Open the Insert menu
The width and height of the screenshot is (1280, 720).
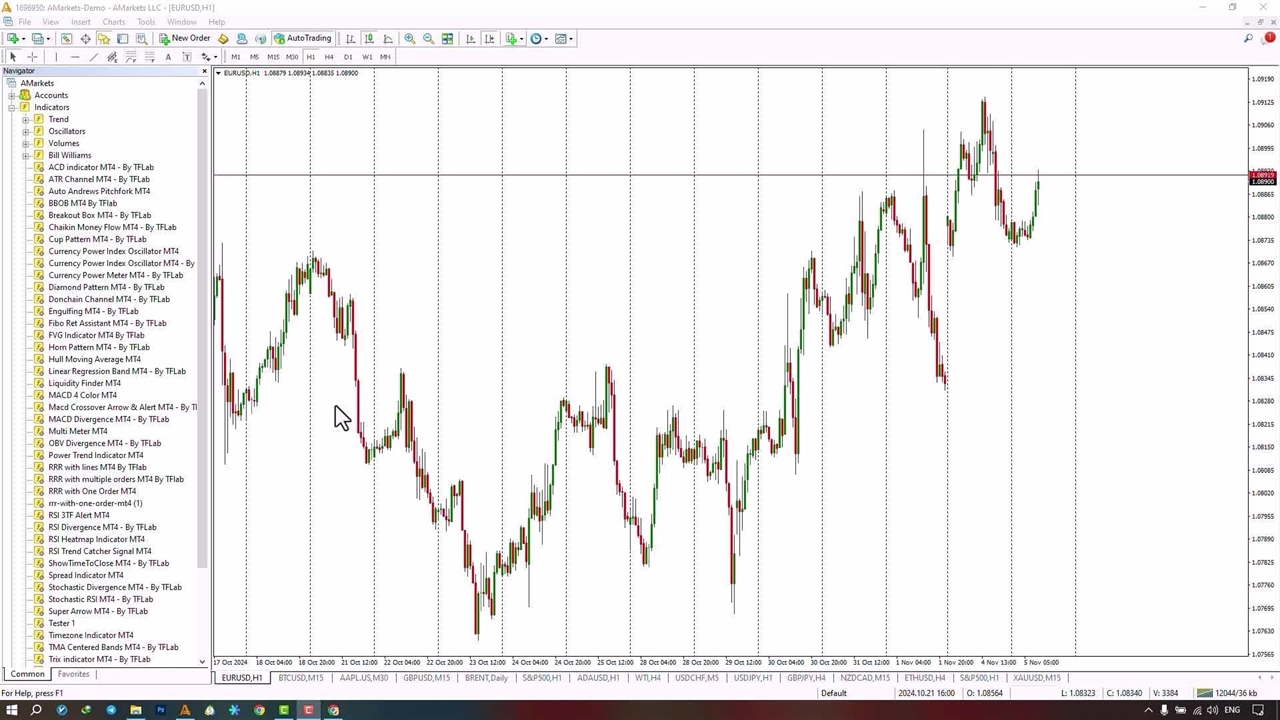pyautogui.click(x=80, y=22)
